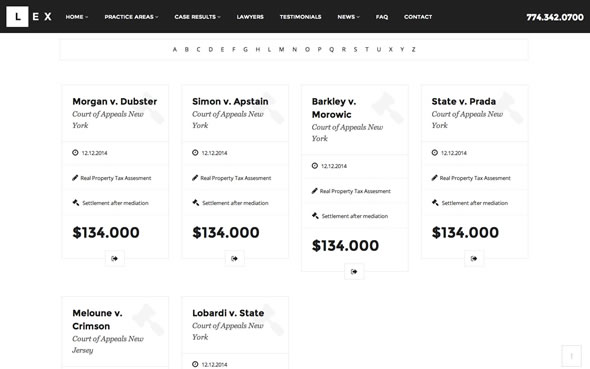This screenshot has height=369, width=590.
Task: Click the $134.000 amount in Simon v. Apstain card
Action: point(225,232)
